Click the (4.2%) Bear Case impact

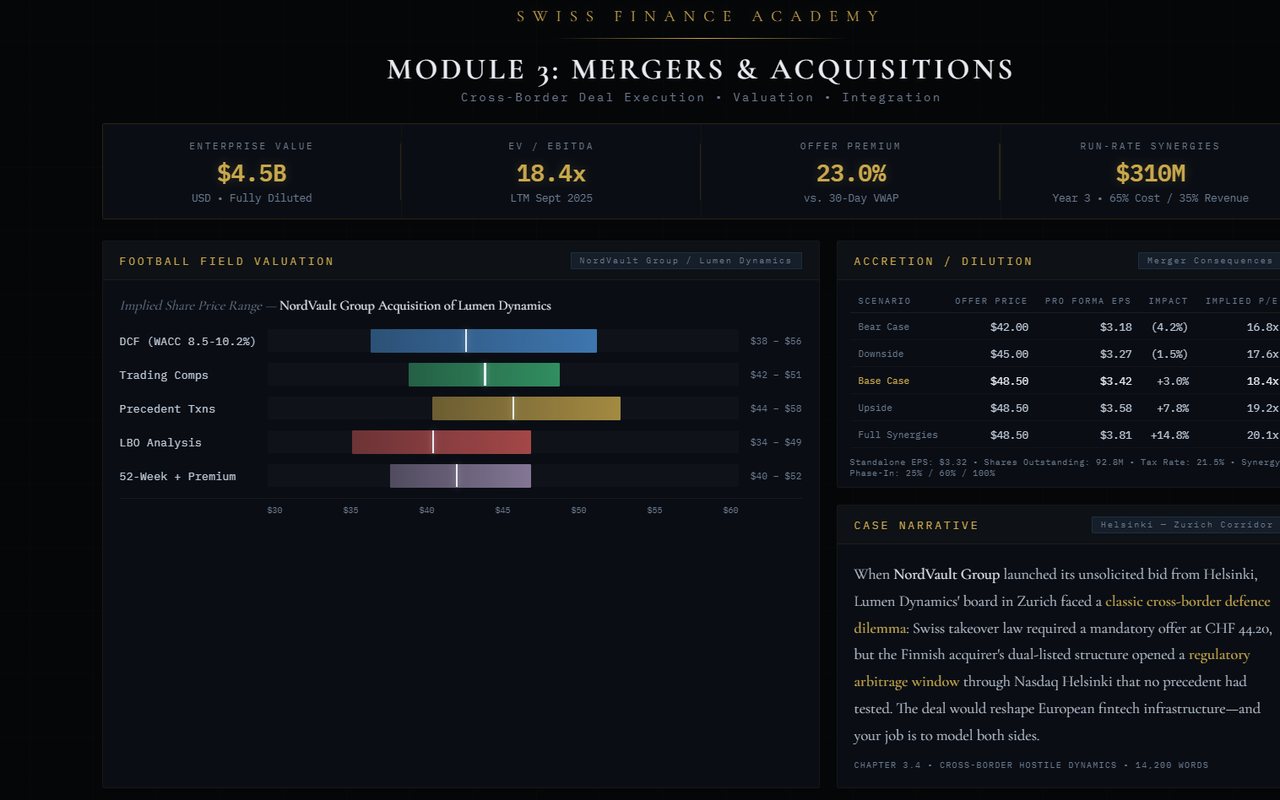click(x=1169, y=327)
